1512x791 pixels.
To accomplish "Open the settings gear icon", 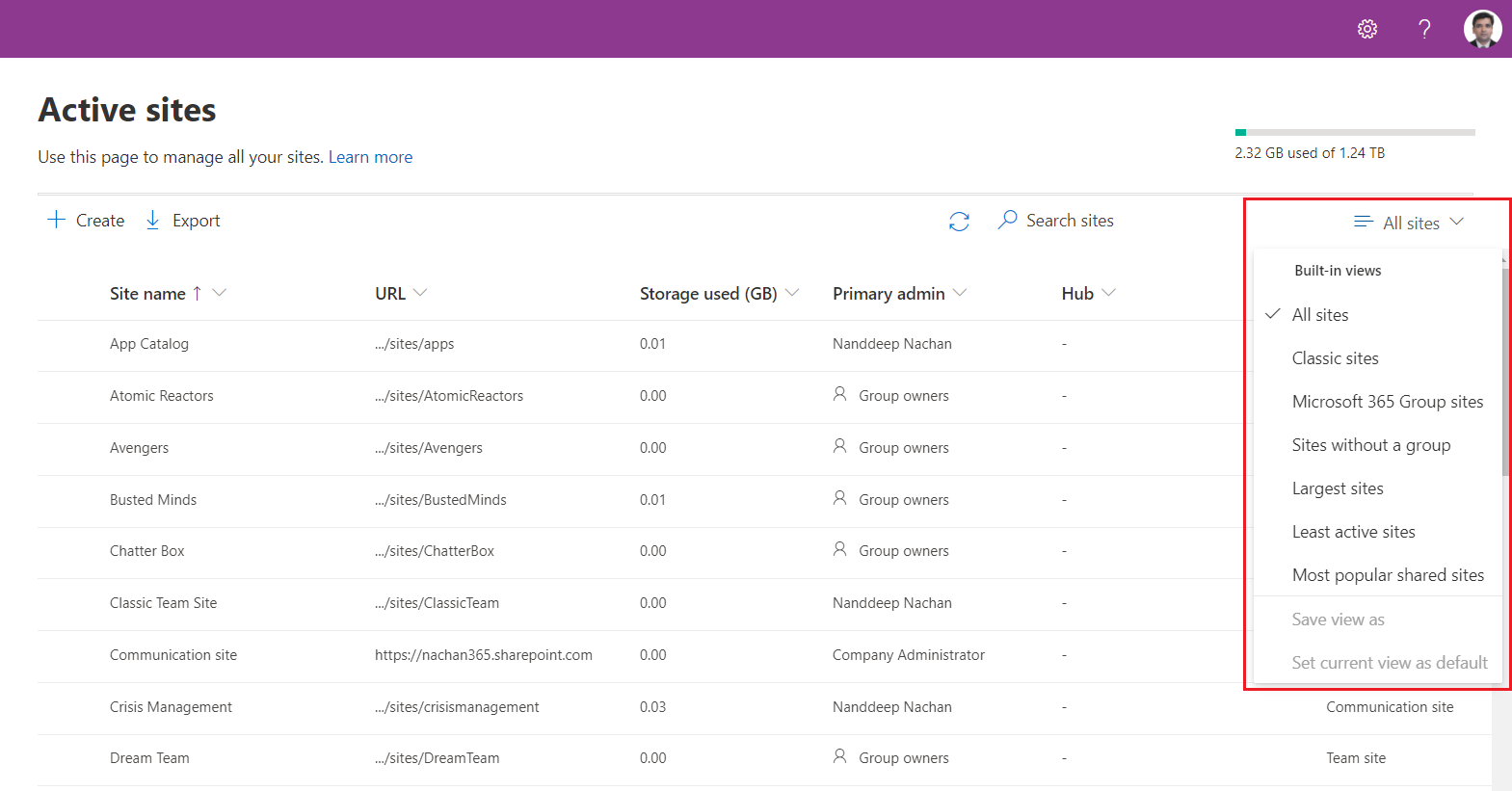I will tap(1366, 29).
